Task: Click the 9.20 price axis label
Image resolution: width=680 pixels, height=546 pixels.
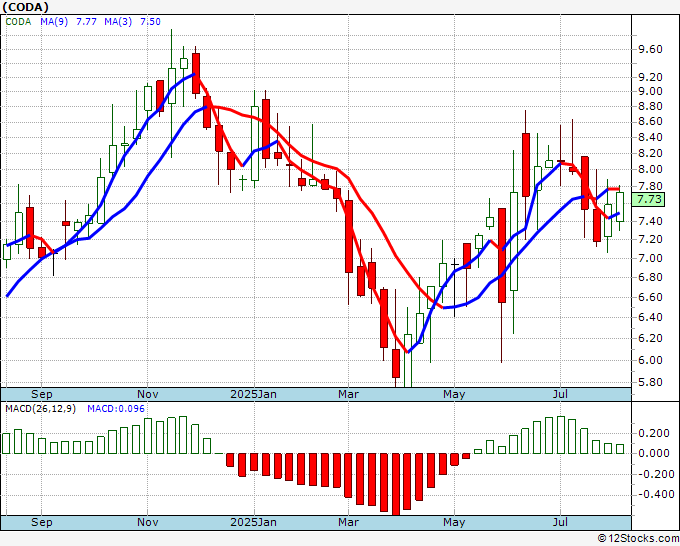Action: pyautogui.click(x=650, y=77)
